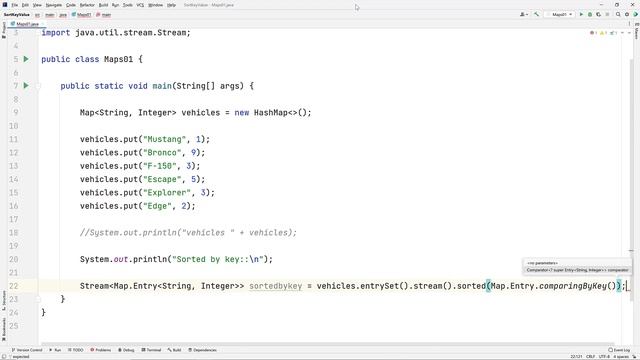The height and width of the screenshot is (360, 640).
Task: Open the Help menu
Action: (171, 5)
